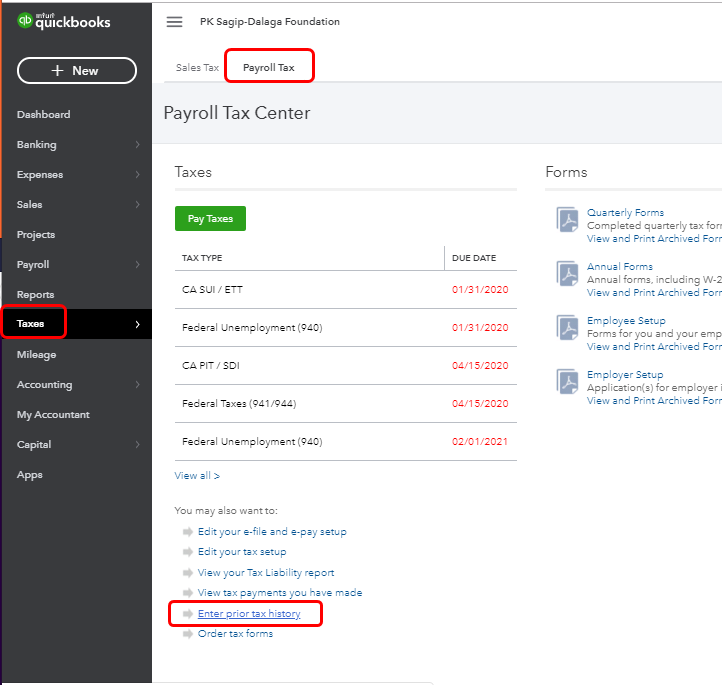The height and width of the screenshot is (685, 722).
Task: Open archived forms link under Annual Forms
Action: pos(654,292)
